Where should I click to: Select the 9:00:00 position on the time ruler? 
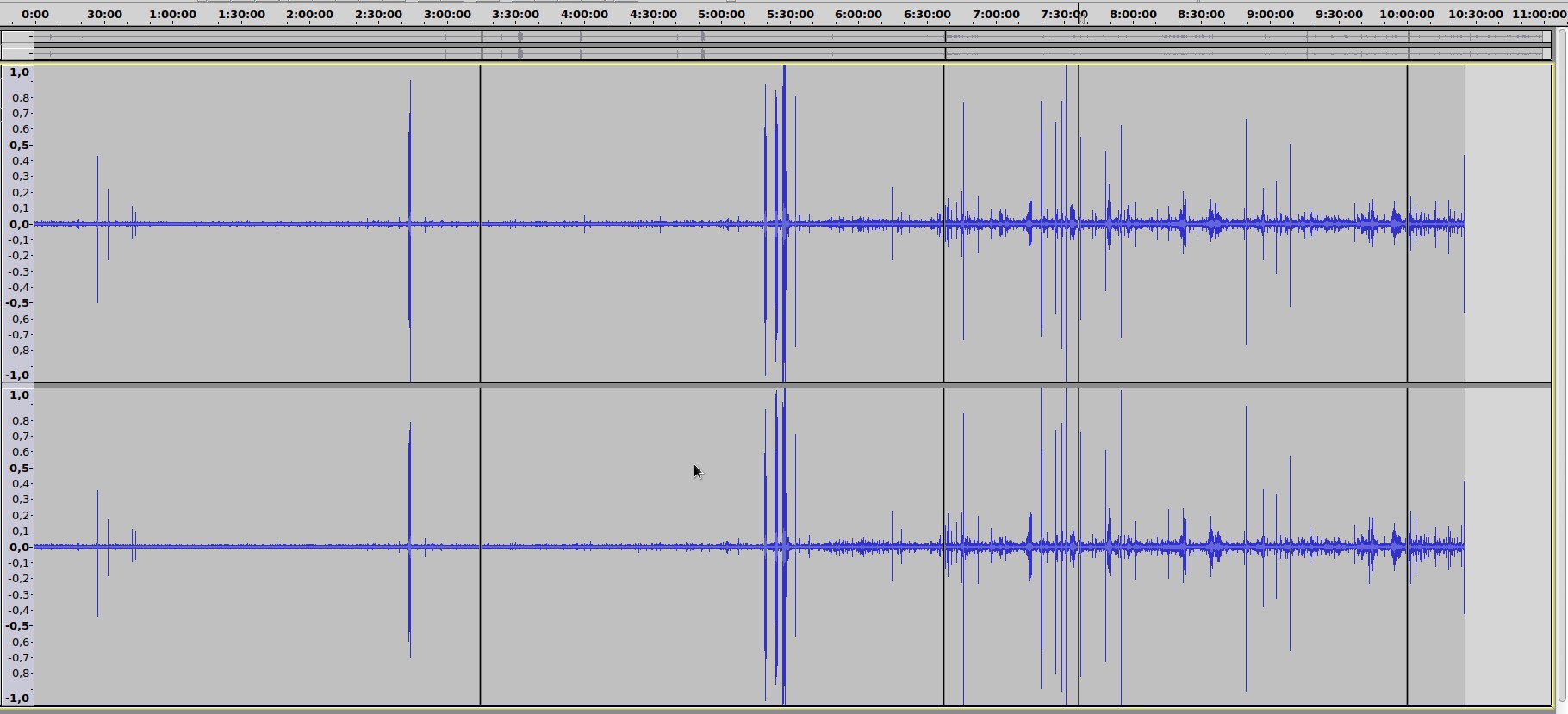tap(1270, 15)
